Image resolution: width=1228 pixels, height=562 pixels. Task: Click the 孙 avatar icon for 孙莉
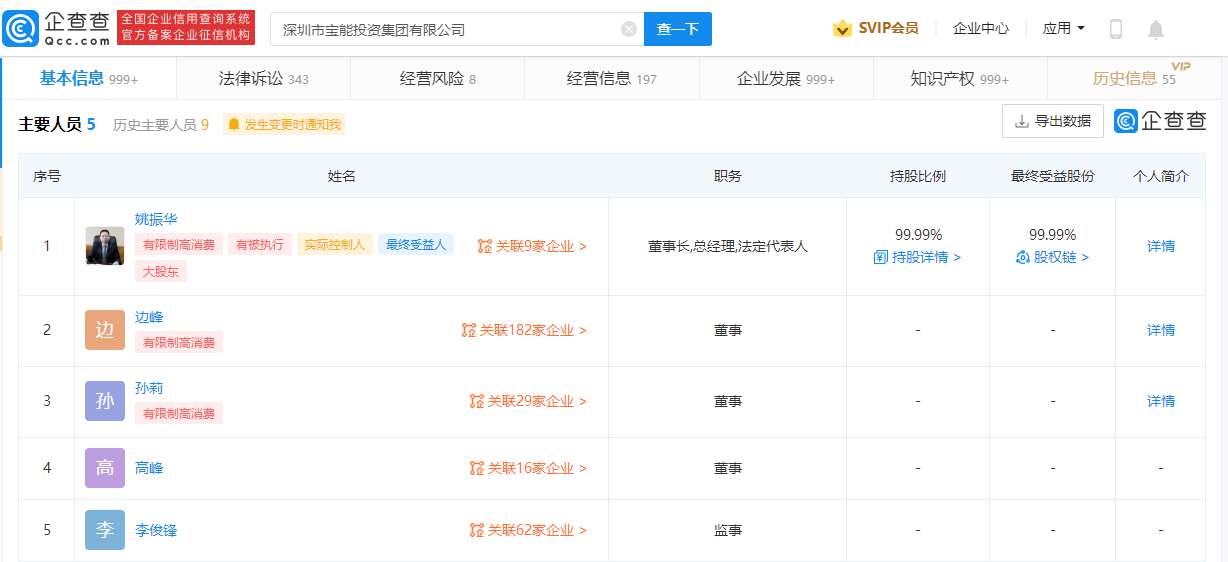pos(104,401)
